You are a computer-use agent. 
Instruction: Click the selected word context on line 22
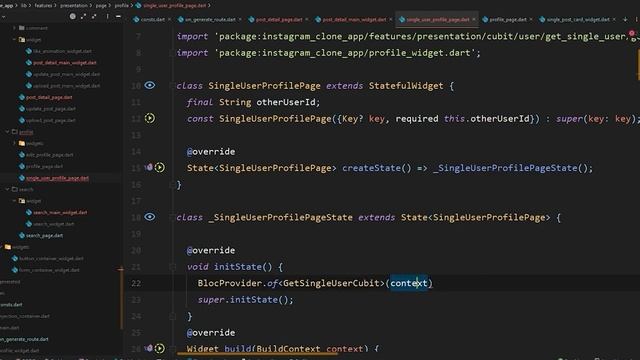tap(409, 283)
